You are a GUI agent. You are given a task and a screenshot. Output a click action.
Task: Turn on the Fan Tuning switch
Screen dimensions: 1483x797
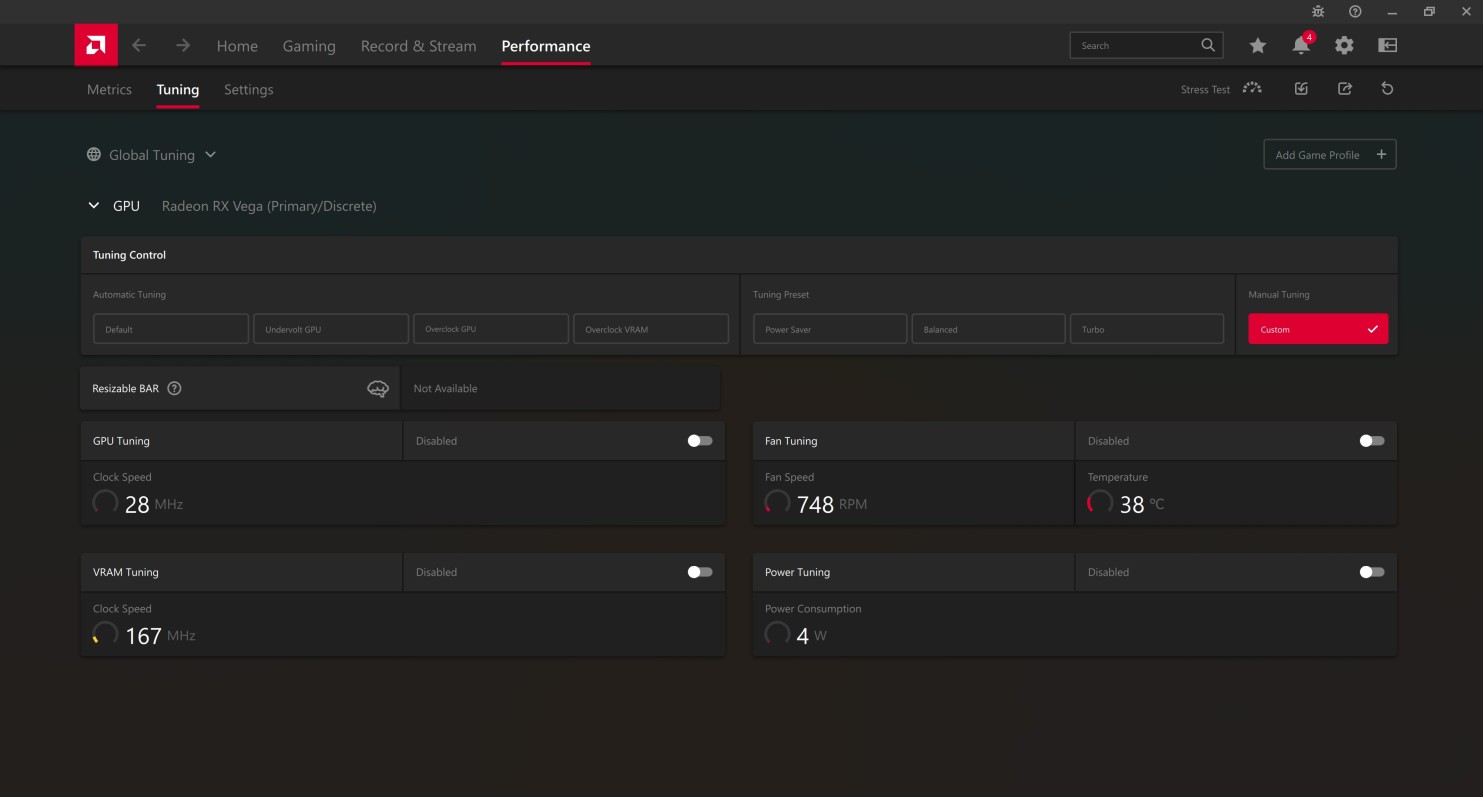click(1372, 441)
